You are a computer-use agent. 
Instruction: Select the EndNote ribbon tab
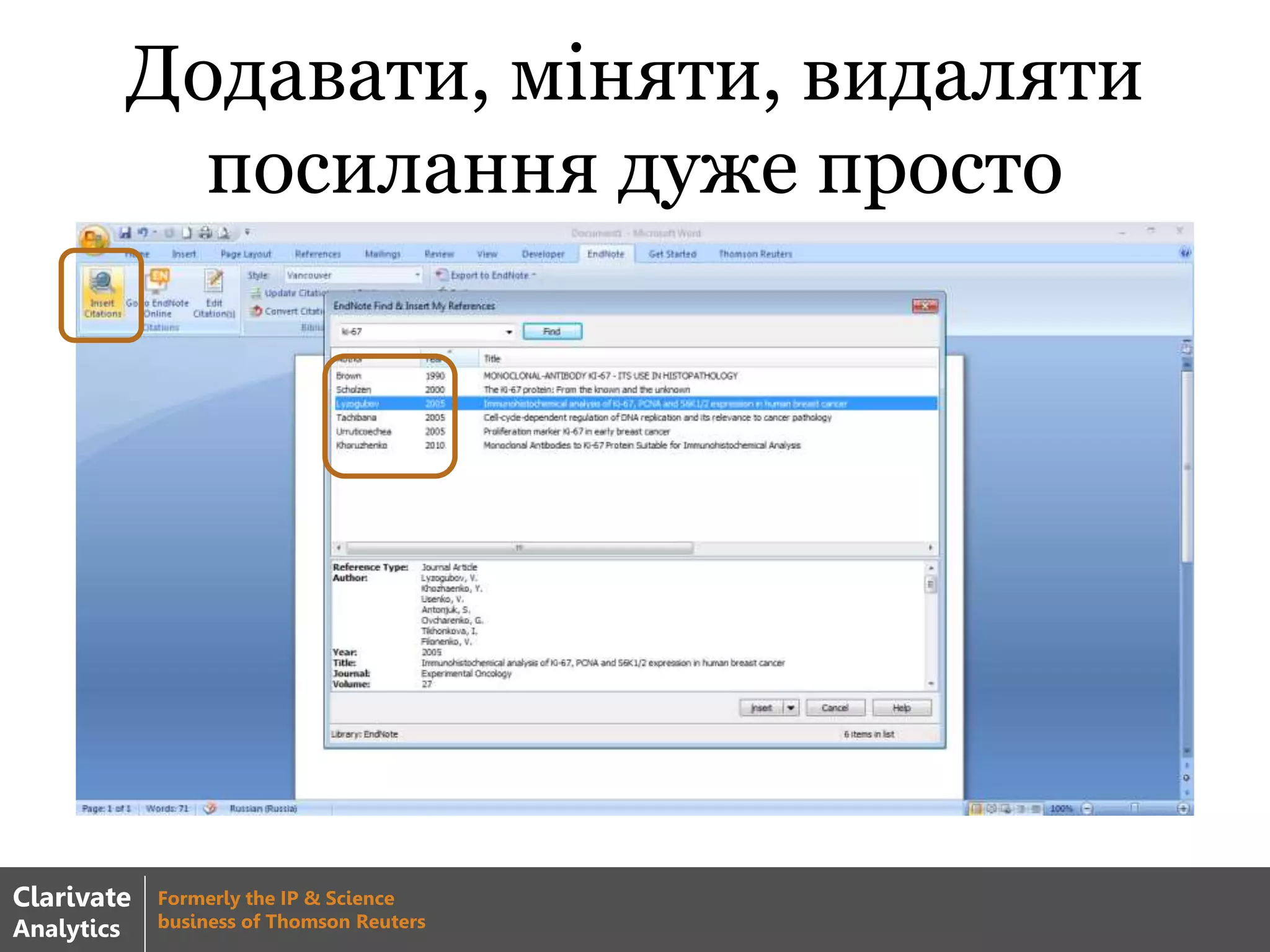[606, 254]
